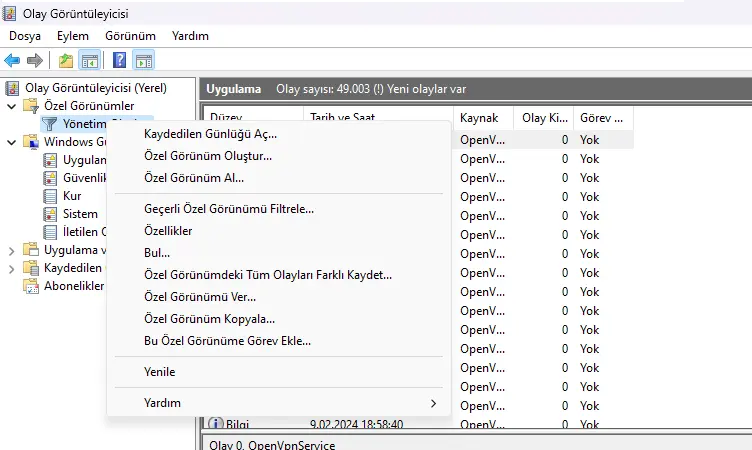Select Olay Görüntüleyicisi (Yerel) root node

(x=96, y=88)
